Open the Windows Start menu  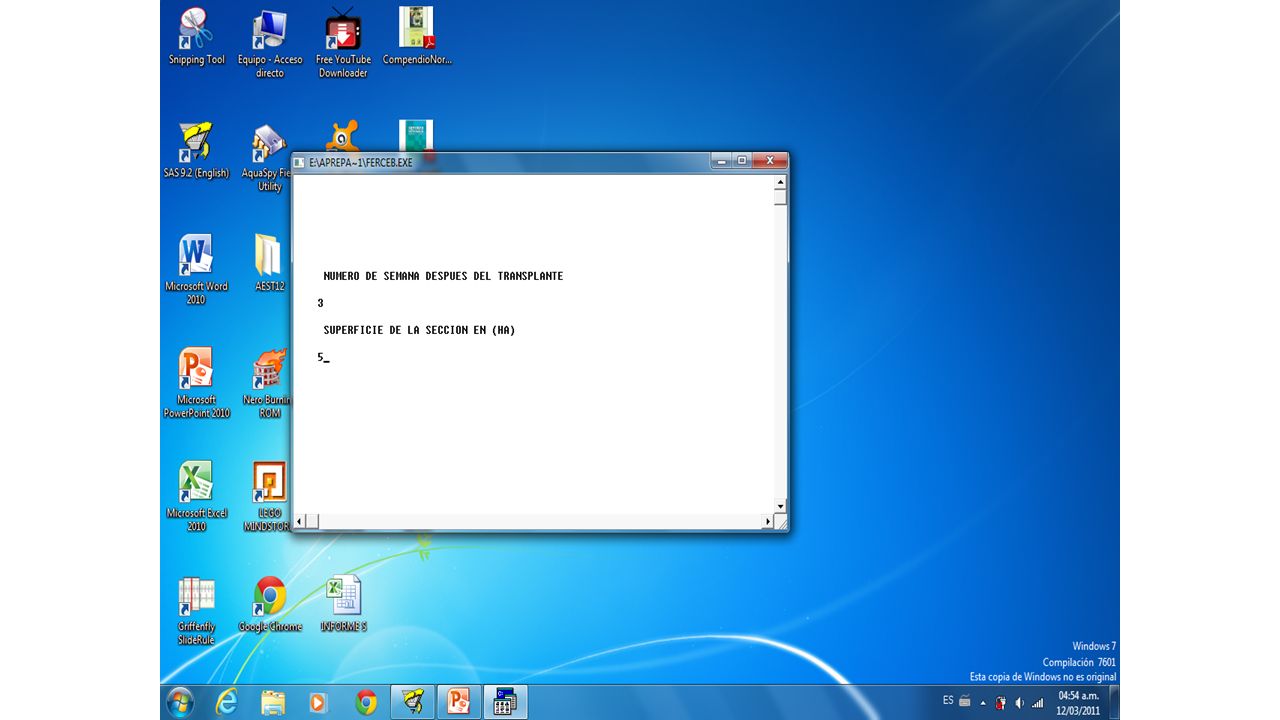tap(181, 702)
